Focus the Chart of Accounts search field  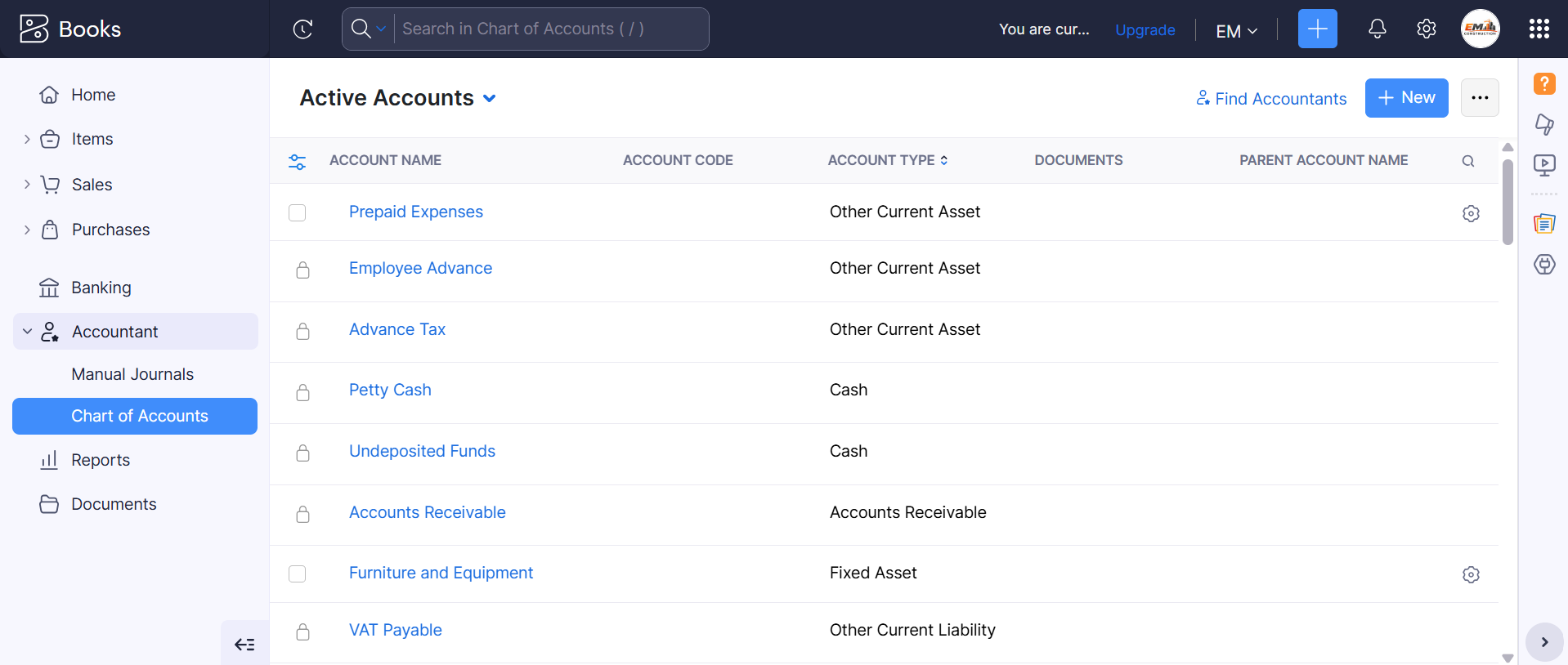click(552, 29)
